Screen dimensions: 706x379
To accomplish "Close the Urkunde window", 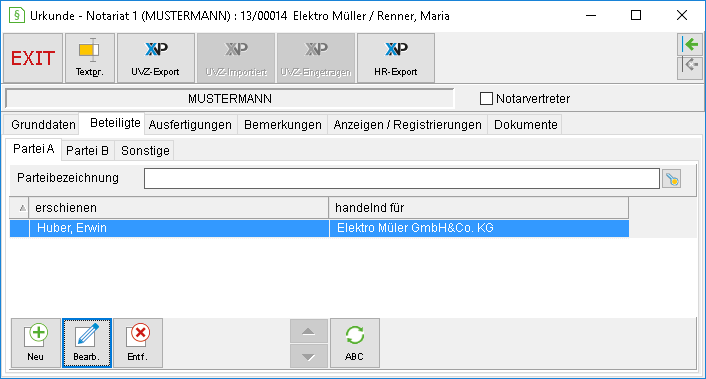I will pos(682,15).
